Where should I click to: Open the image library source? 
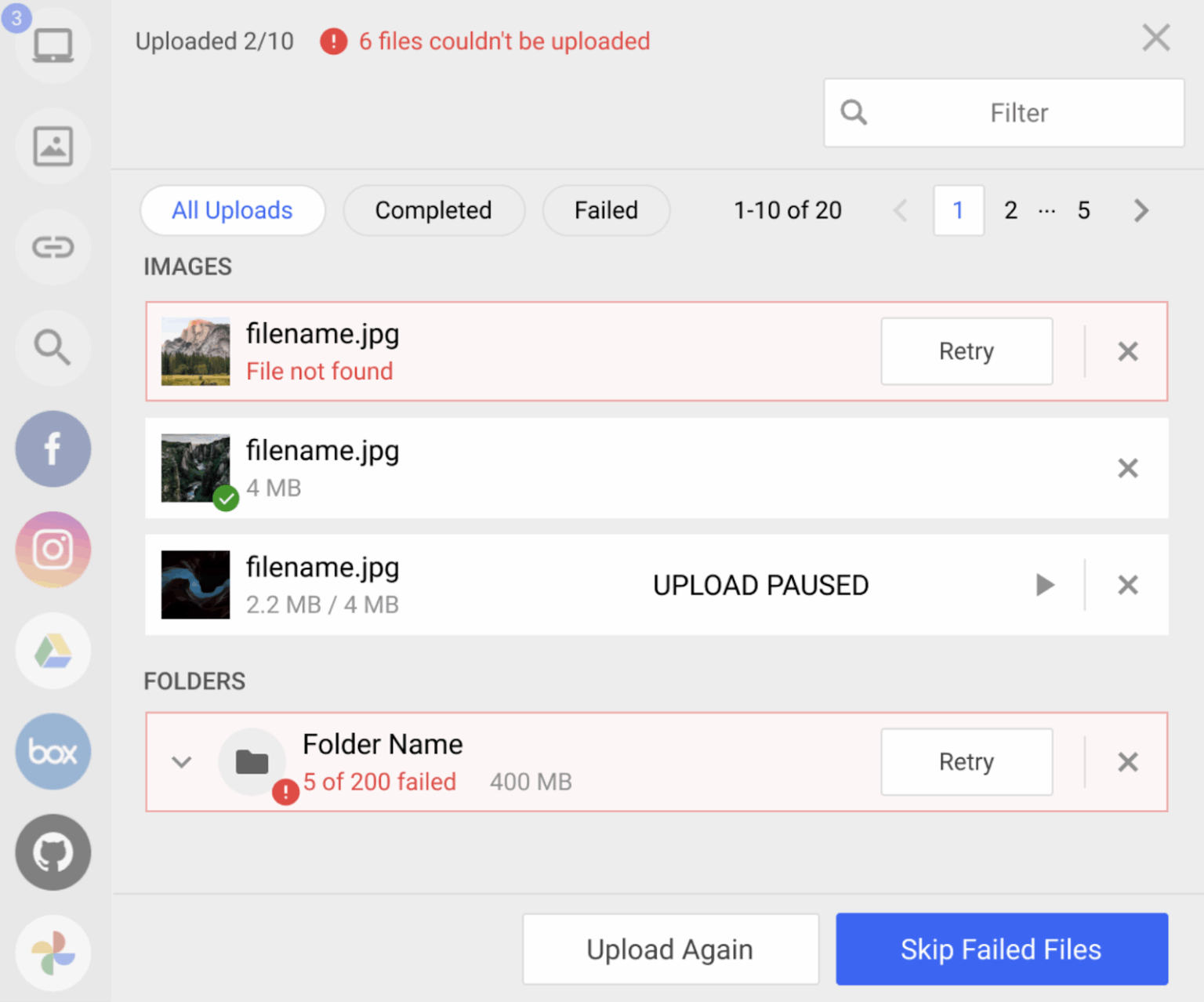click(x=53, y=146)
